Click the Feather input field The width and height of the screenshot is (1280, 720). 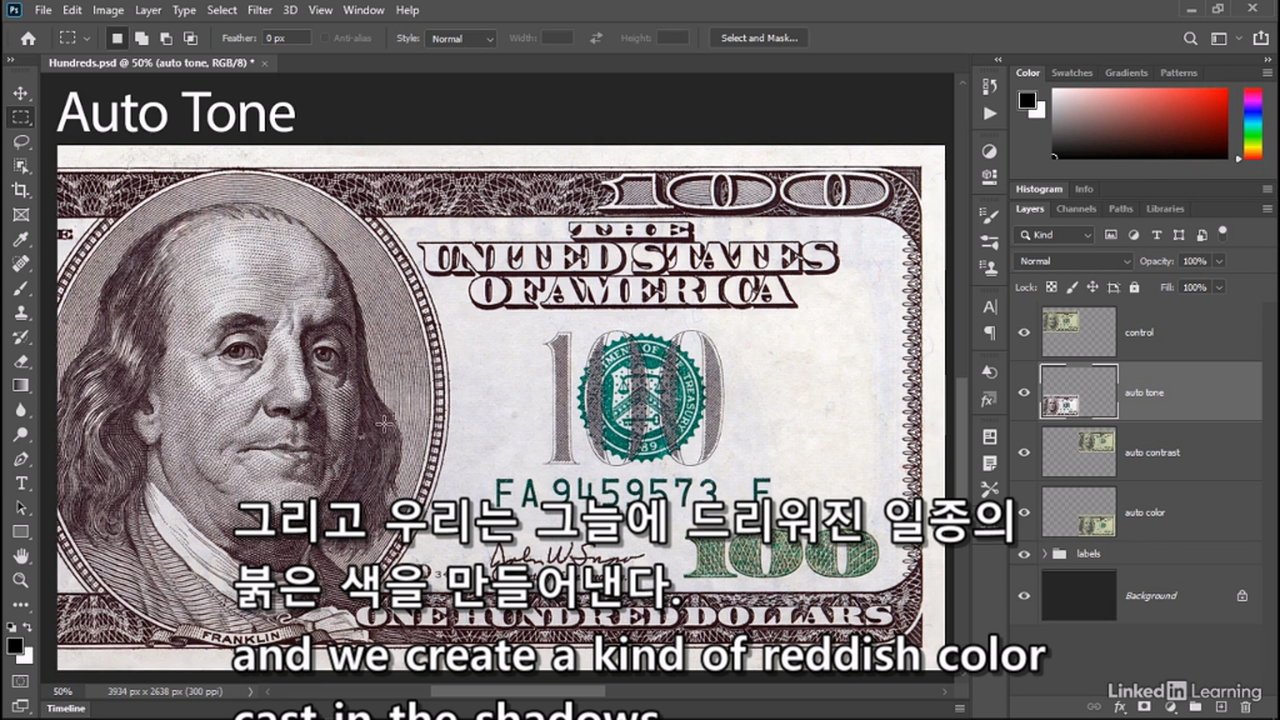(287, 38)
